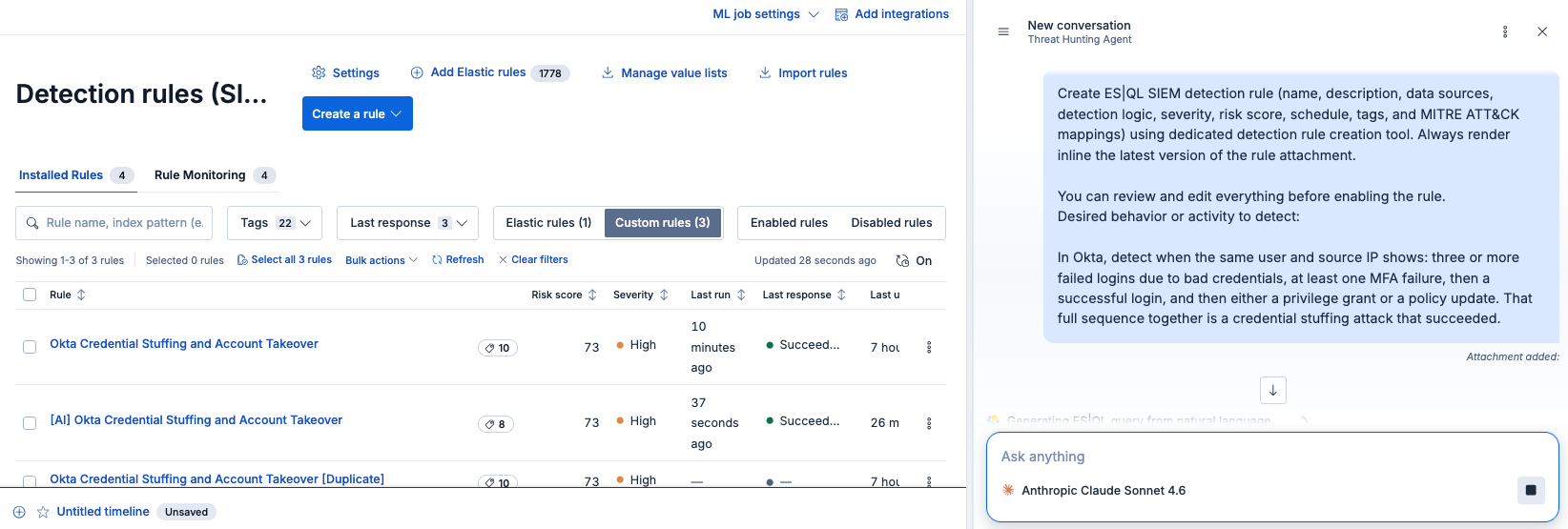Open conversation more options menu
The height and width of the screenshot is (529, 1568).
click(1505, 31)
